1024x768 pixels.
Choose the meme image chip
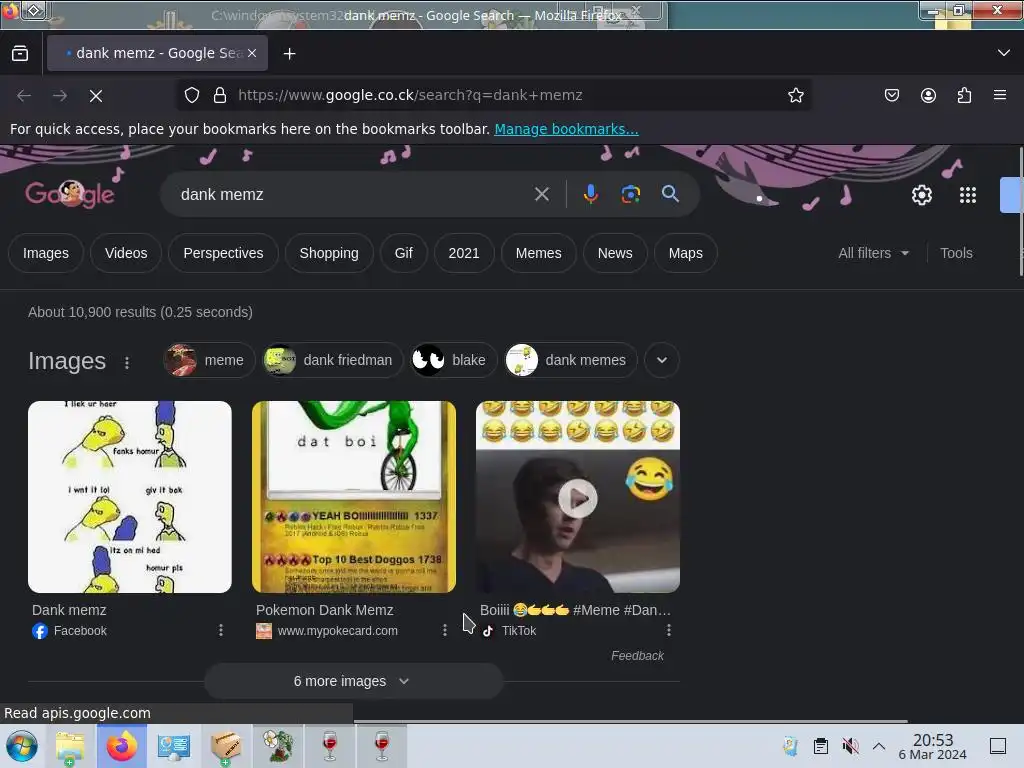[209, 360]
